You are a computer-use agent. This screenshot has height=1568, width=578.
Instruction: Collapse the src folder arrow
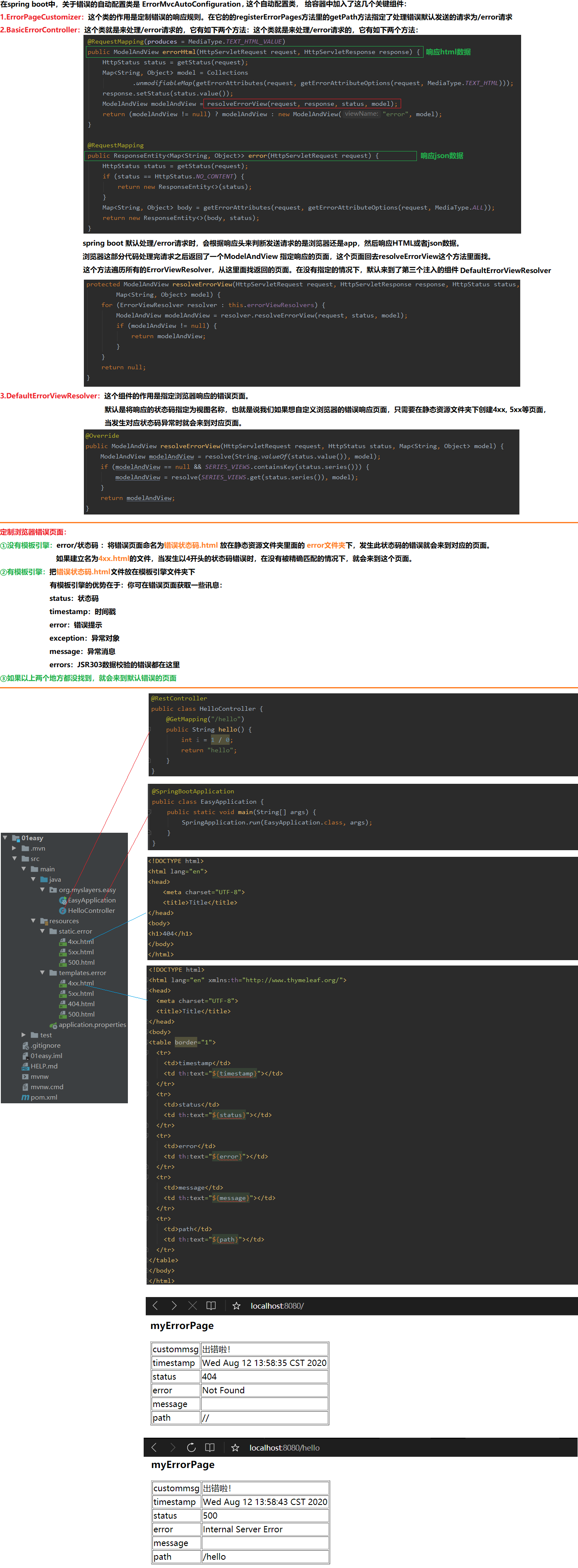tap(14, 859)
